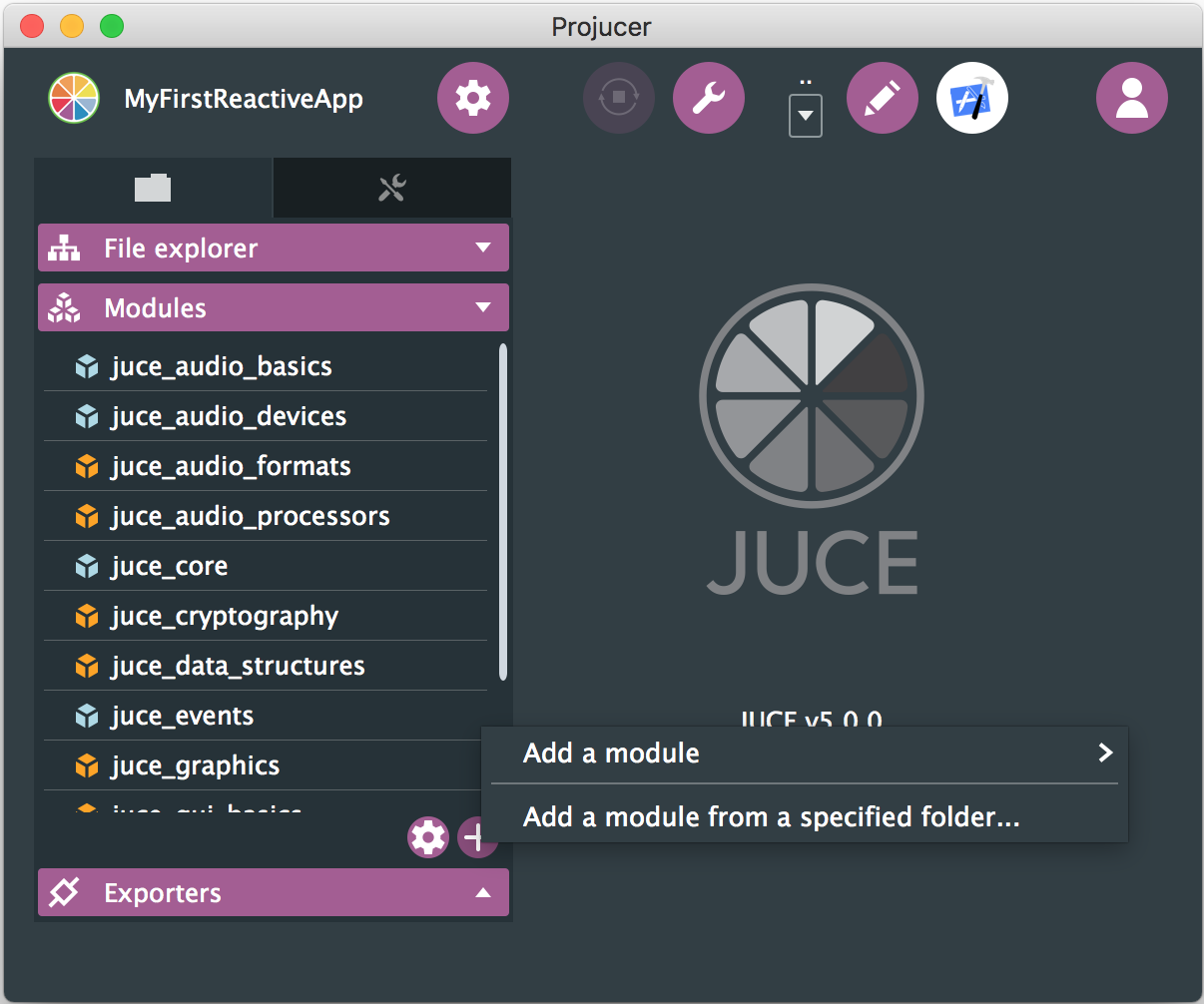1204x1004 pixels.
Task: Select juce_graphics module
Action: click(266, 765)
